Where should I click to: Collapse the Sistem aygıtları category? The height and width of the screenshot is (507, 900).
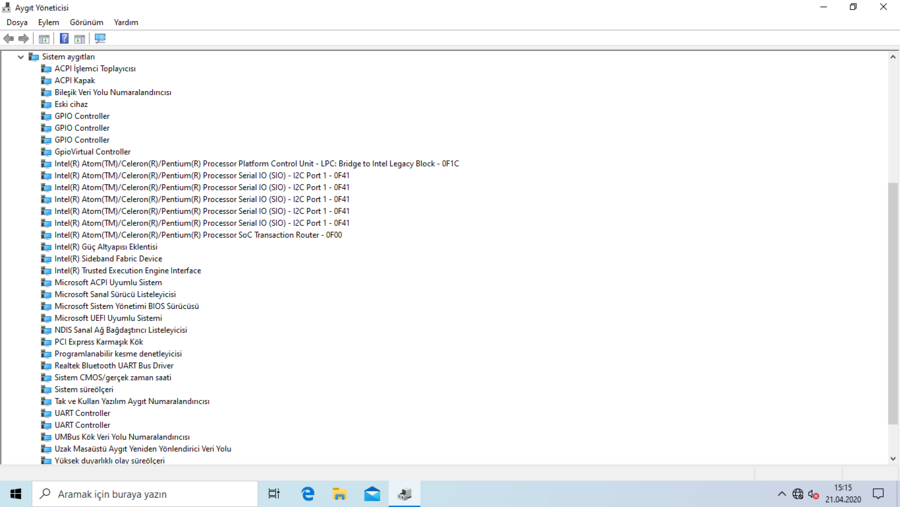point(21,57)
